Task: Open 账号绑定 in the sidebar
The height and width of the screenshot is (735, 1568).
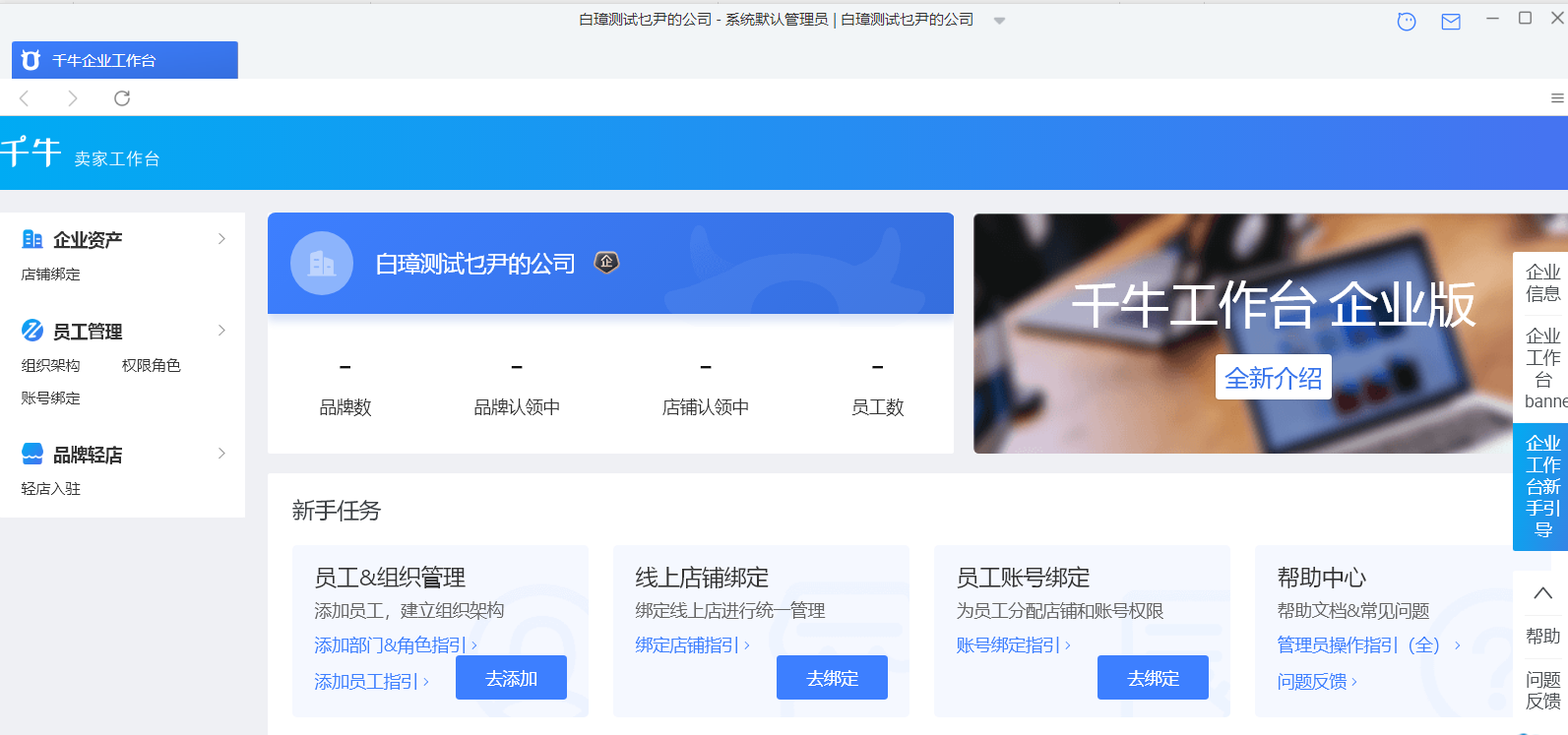Action: (x=51, y=398)
